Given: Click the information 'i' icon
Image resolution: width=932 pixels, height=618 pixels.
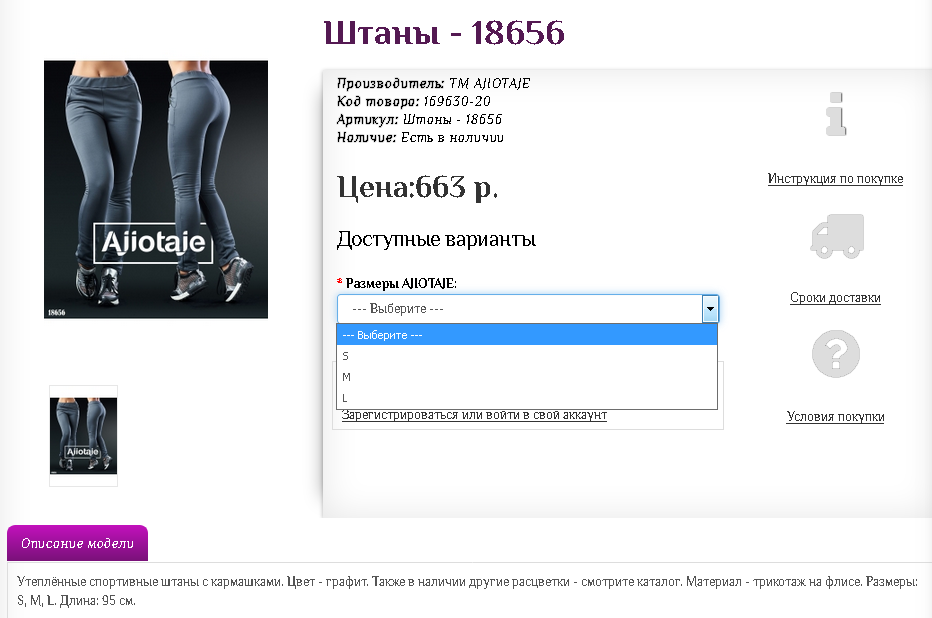Looking at the screenshot, I should [836, 114].
